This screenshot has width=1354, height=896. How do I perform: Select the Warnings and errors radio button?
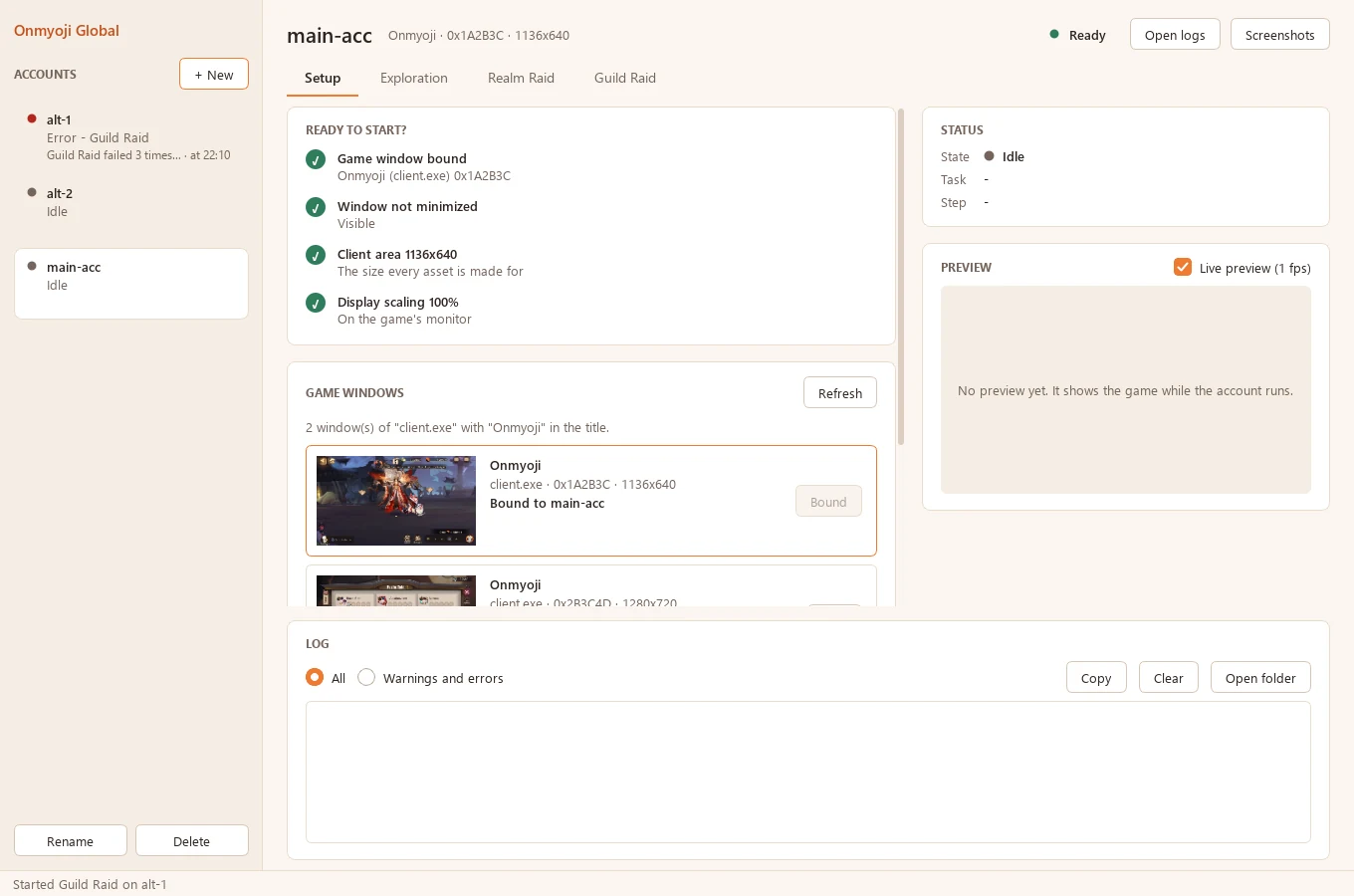tap(366, 677)
